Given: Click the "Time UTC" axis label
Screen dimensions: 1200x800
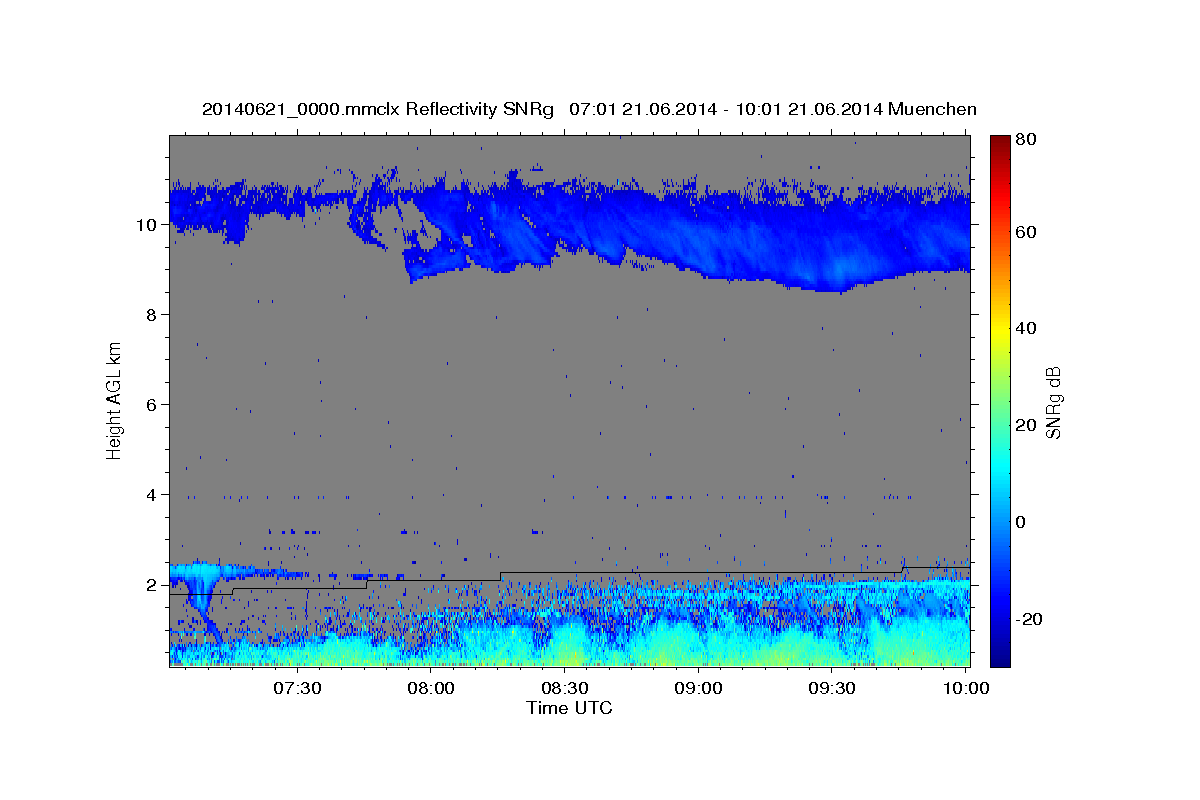Looking at the screenshot, I should 569,708.
